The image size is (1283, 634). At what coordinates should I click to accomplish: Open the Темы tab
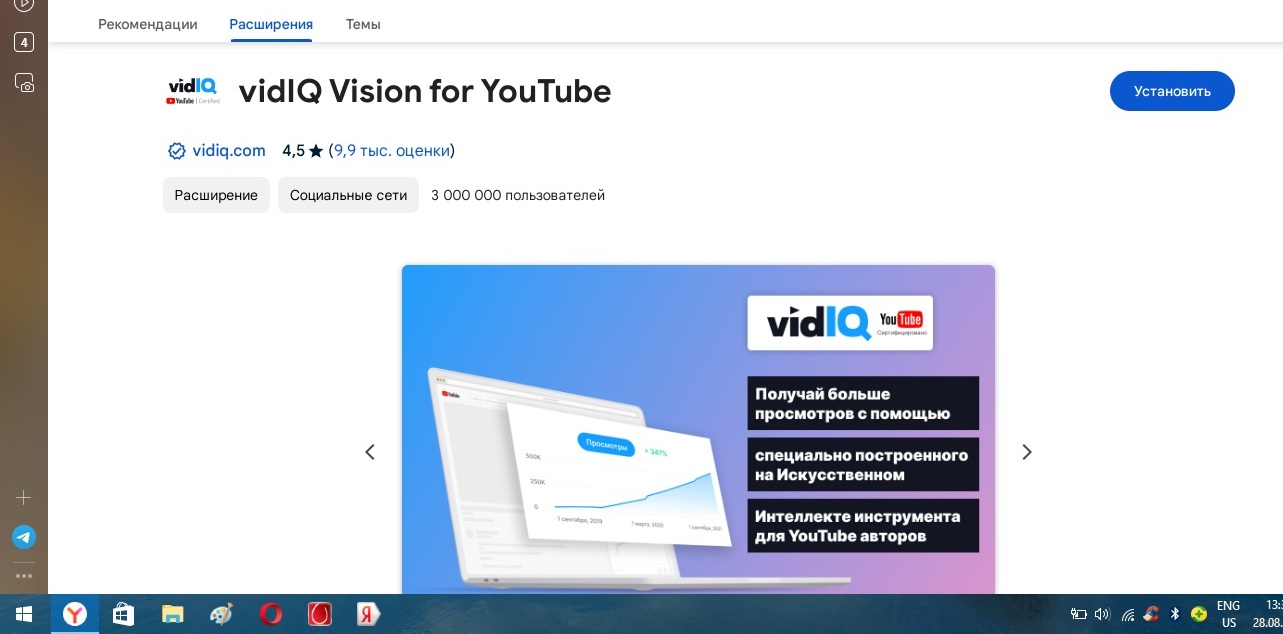tap(363, 24)
